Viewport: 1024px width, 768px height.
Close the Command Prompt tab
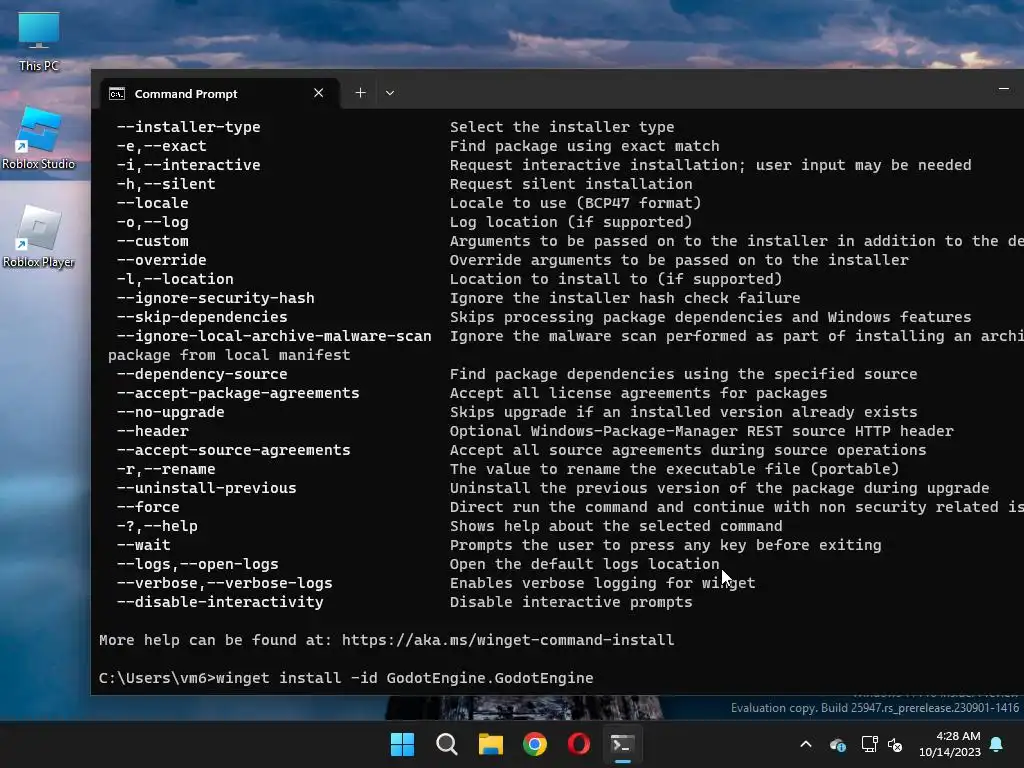coord(319,93)
